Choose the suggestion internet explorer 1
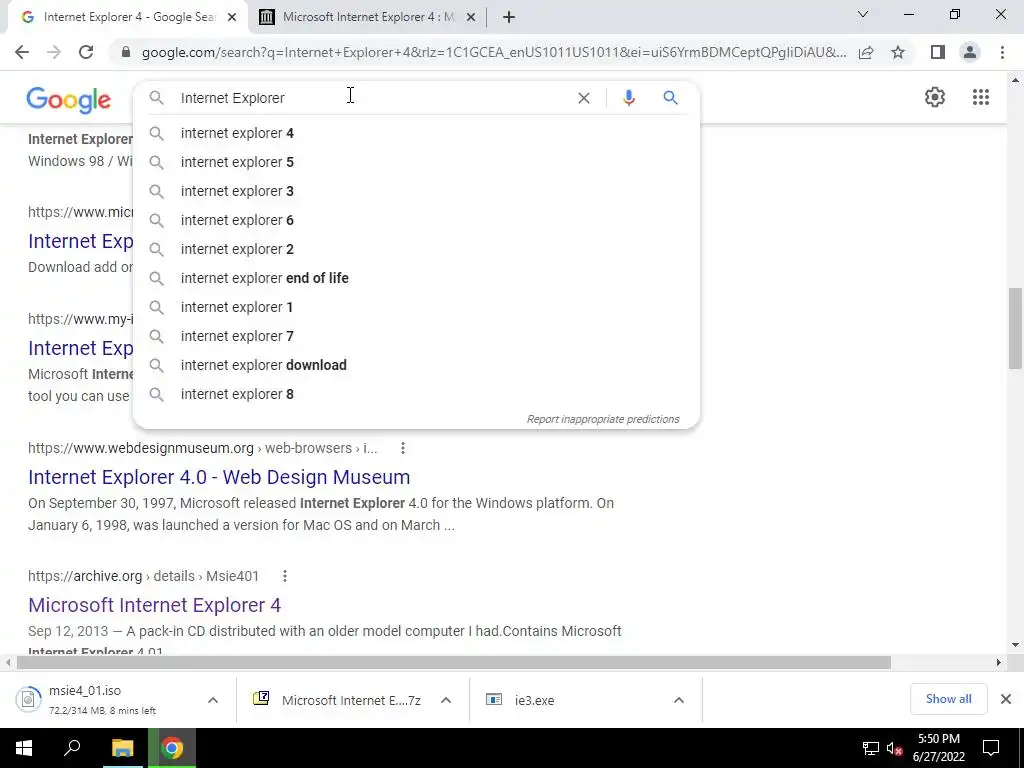The image size is (1024, 768). click(416, 307)
